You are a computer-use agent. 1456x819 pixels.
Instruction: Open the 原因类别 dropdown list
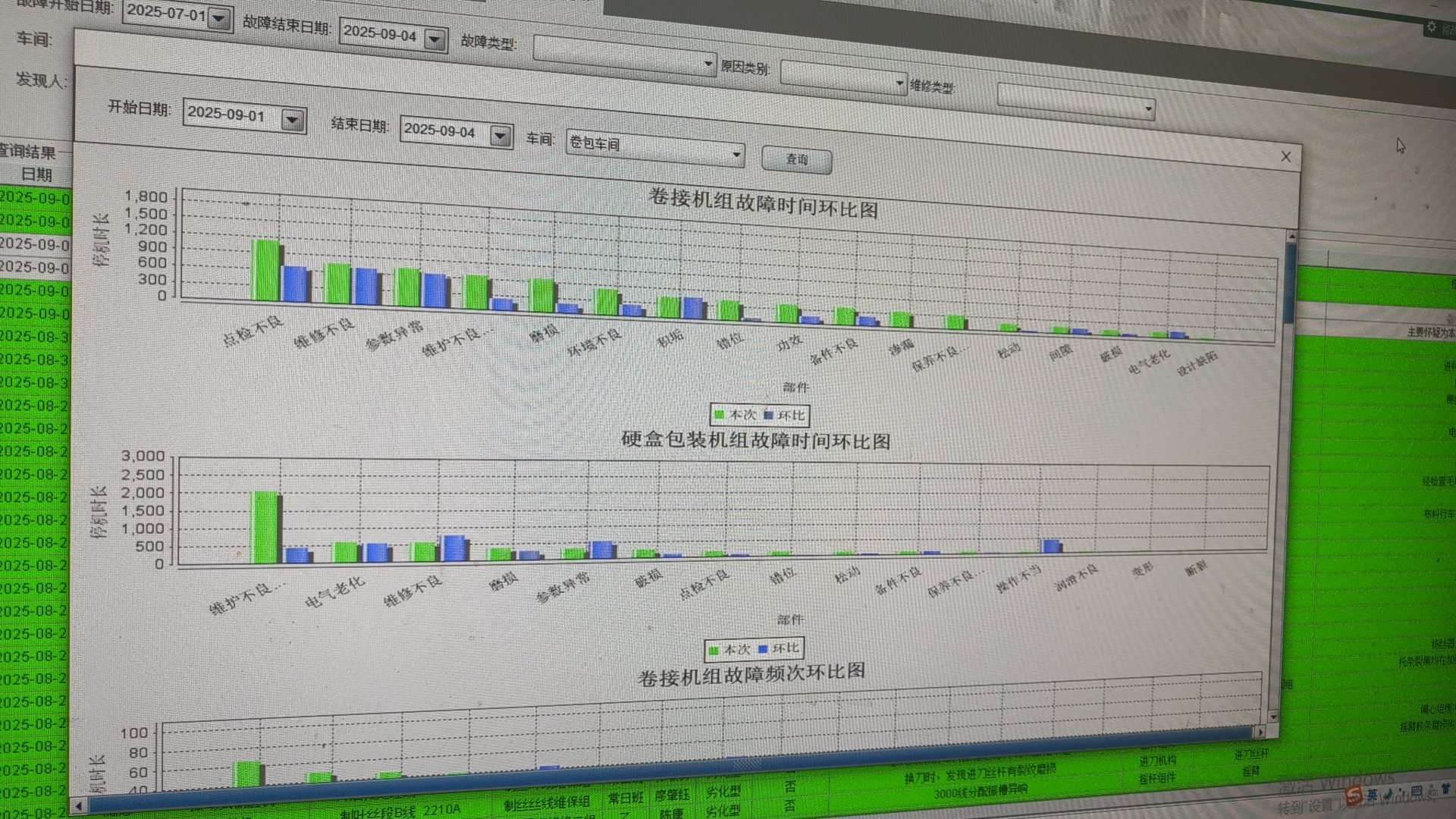point(899,83)
